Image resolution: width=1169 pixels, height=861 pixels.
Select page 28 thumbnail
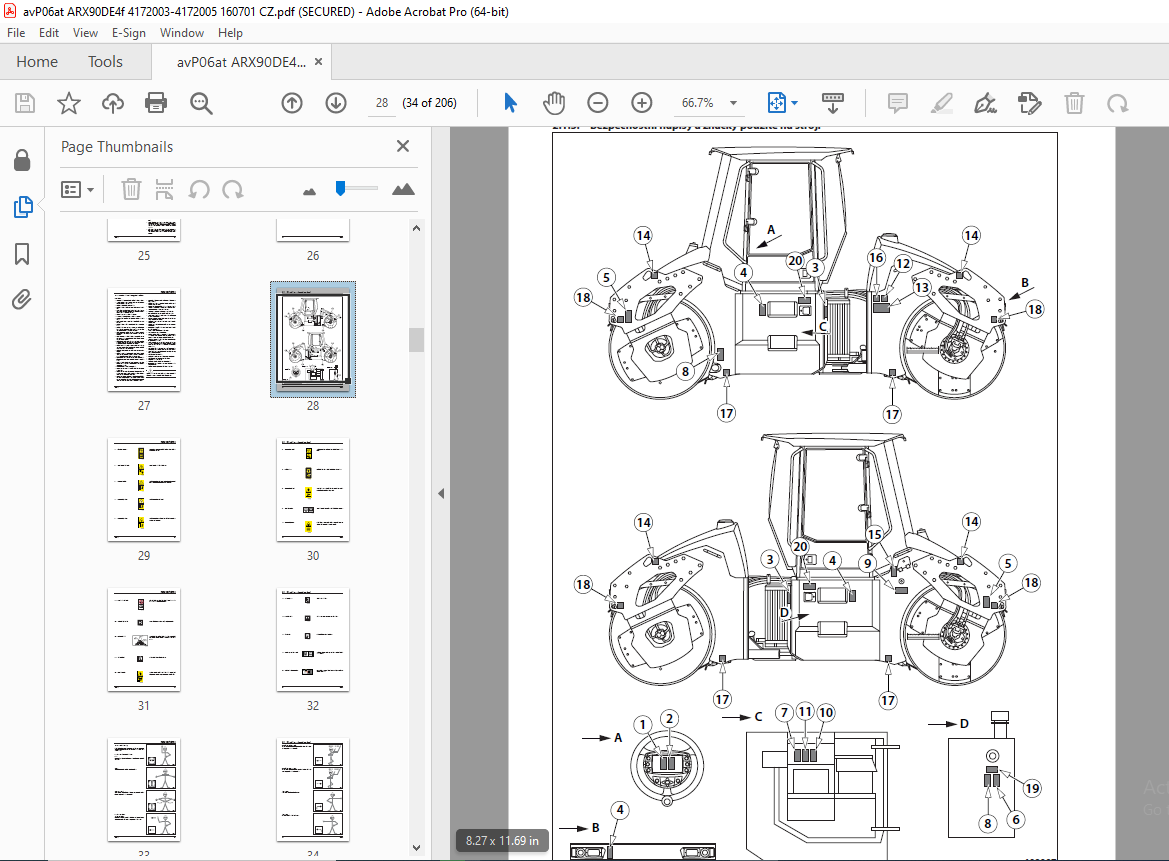point(313,340)
